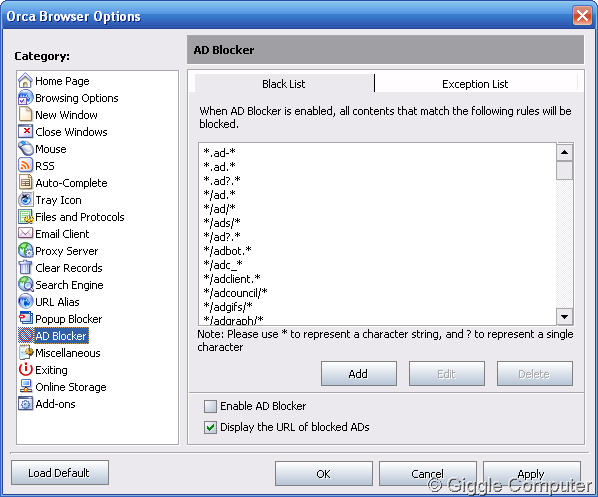The width and height of the screenshot is (598, 497).
Task: Click the red Exiting power icon
Action: (x=25, y=370)
